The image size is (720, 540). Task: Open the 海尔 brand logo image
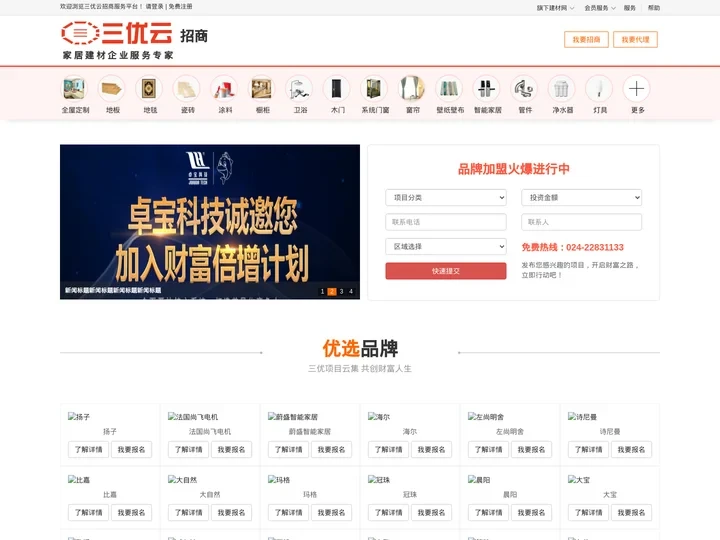point(379,417)
